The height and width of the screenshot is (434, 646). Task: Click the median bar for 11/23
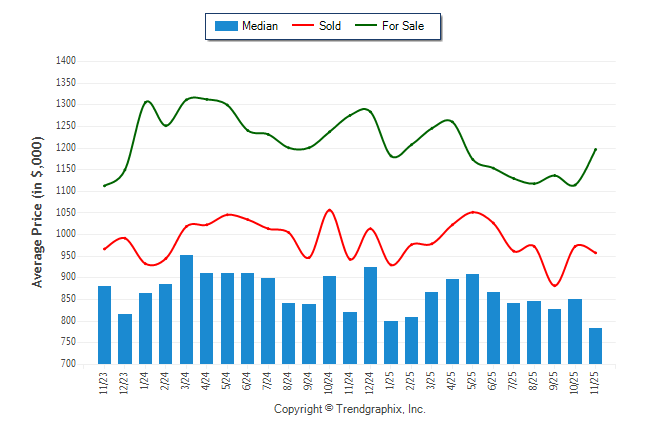[x=104, y=325]
